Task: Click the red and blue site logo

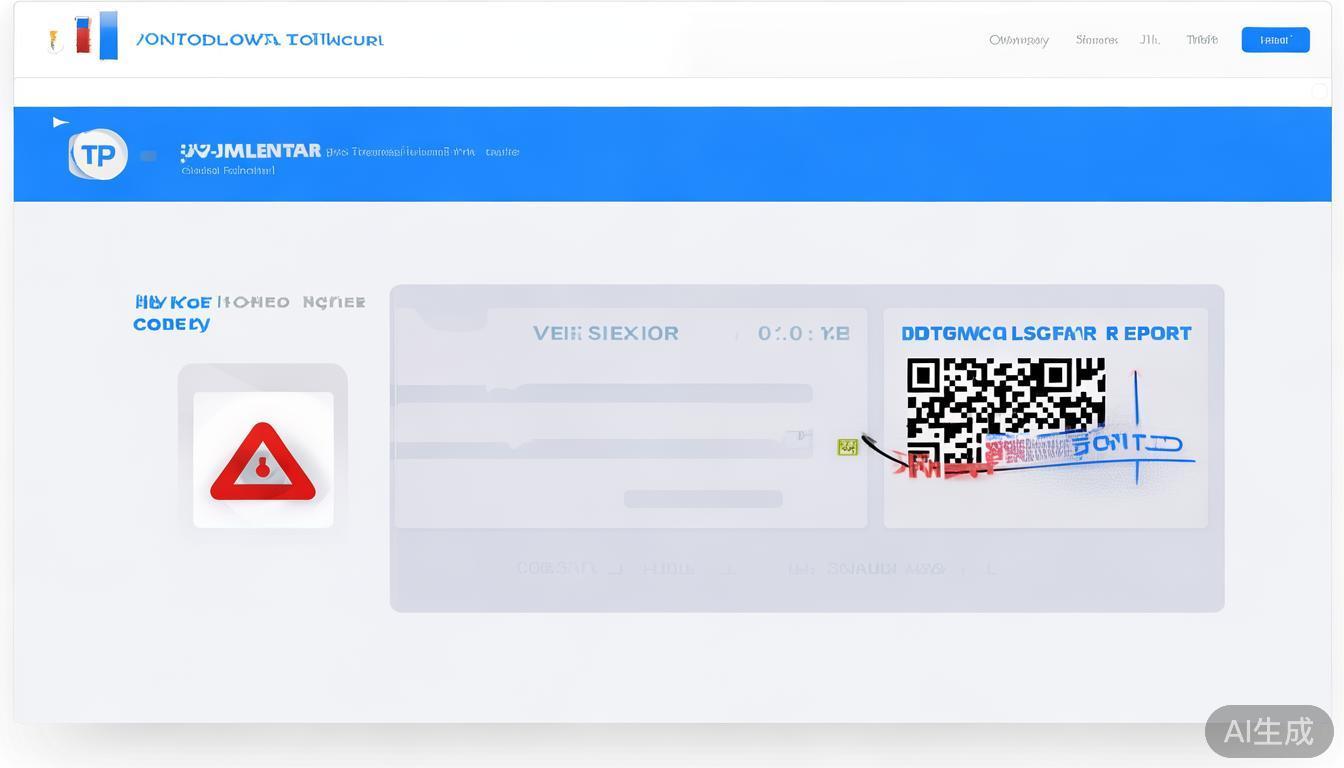Action: click(97, 36)
